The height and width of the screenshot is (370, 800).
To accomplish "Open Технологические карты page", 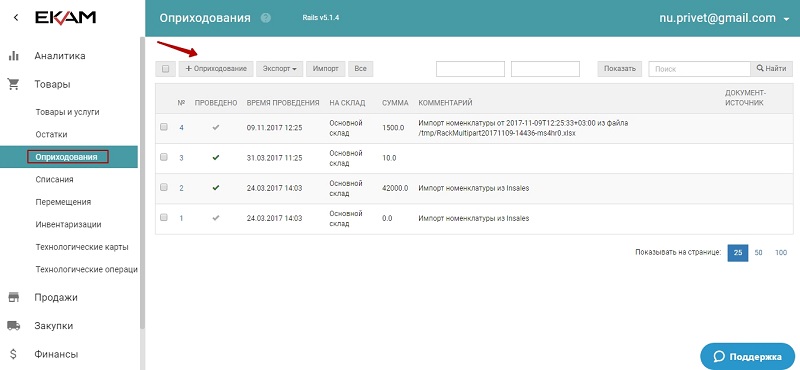I will point(82,247).
